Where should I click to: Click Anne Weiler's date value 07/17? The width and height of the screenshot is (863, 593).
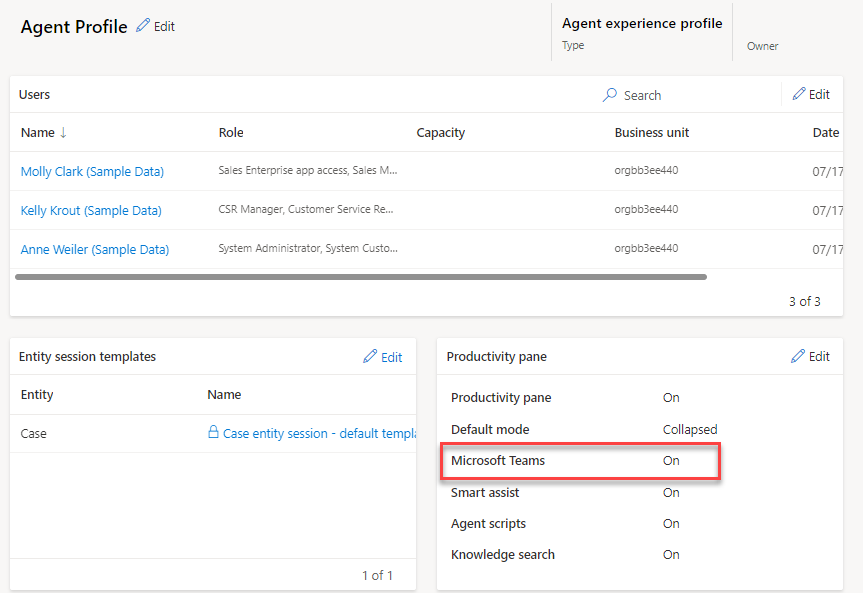pyautogui.click(x=827, y=250)
